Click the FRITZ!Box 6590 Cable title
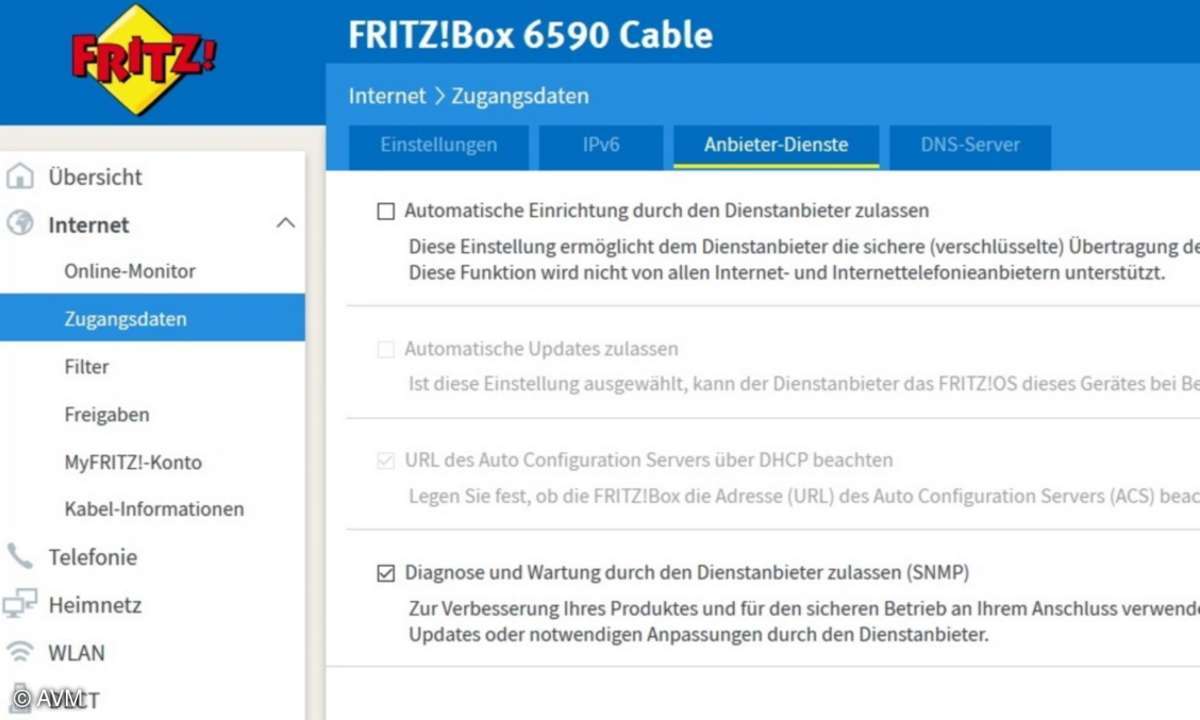 point(531,35)
